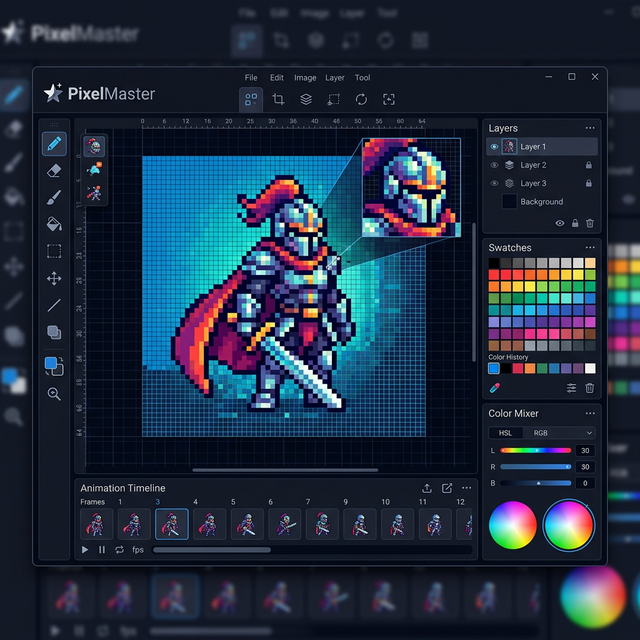Click the rainbow L slider in Color Mixer
The width and height of the screenshot is (640, 640).
(x=536, y=451)
